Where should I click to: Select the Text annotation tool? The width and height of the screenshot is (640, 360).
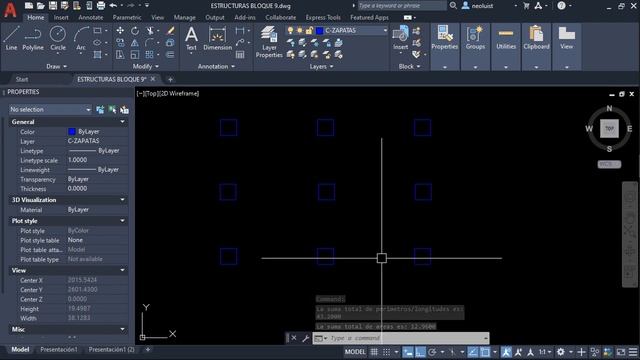[x=191, y=38]
